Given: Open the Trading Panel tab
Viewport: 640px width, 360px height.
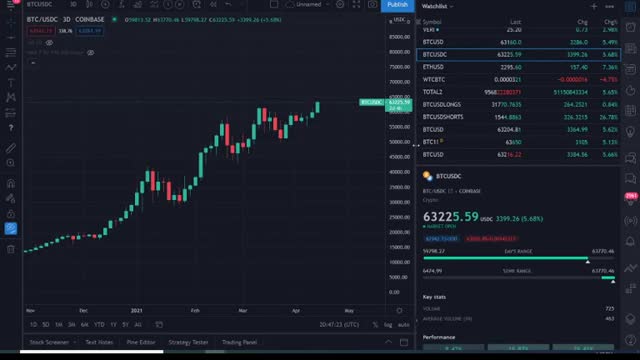Looking at the screenshot, I should tap(240, 342).
